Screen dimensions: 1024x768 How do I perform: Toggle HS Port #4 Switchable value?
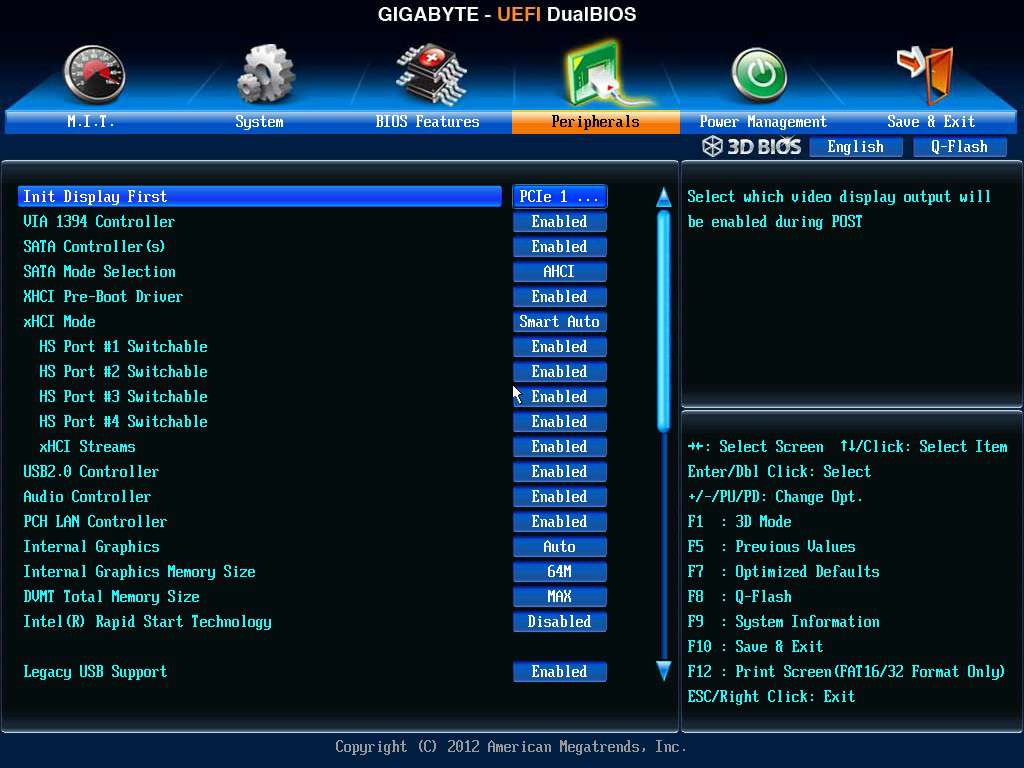[x=560, y=421]
